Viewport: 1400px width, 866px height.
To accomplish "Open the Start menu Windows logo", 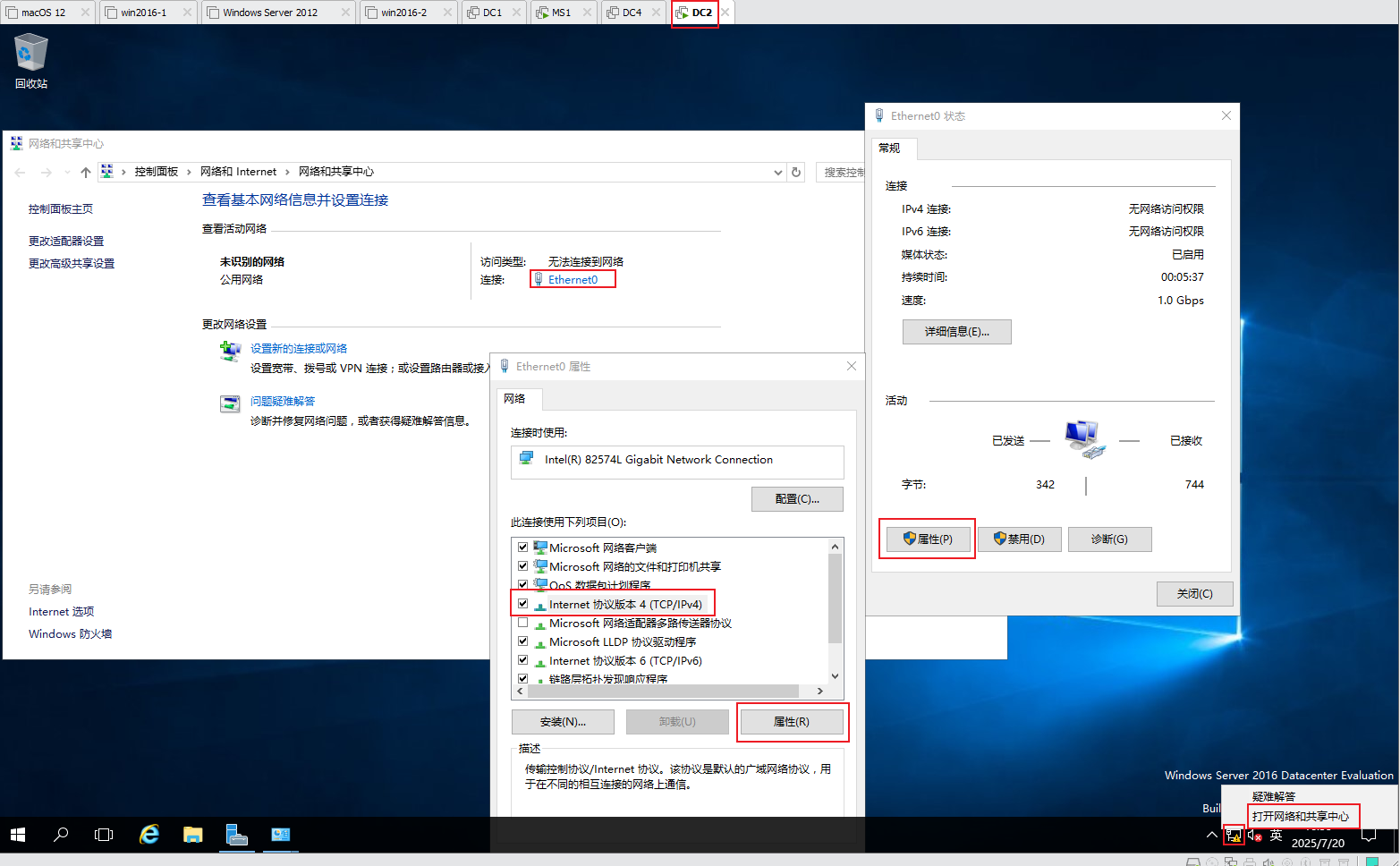I will 18,835.
